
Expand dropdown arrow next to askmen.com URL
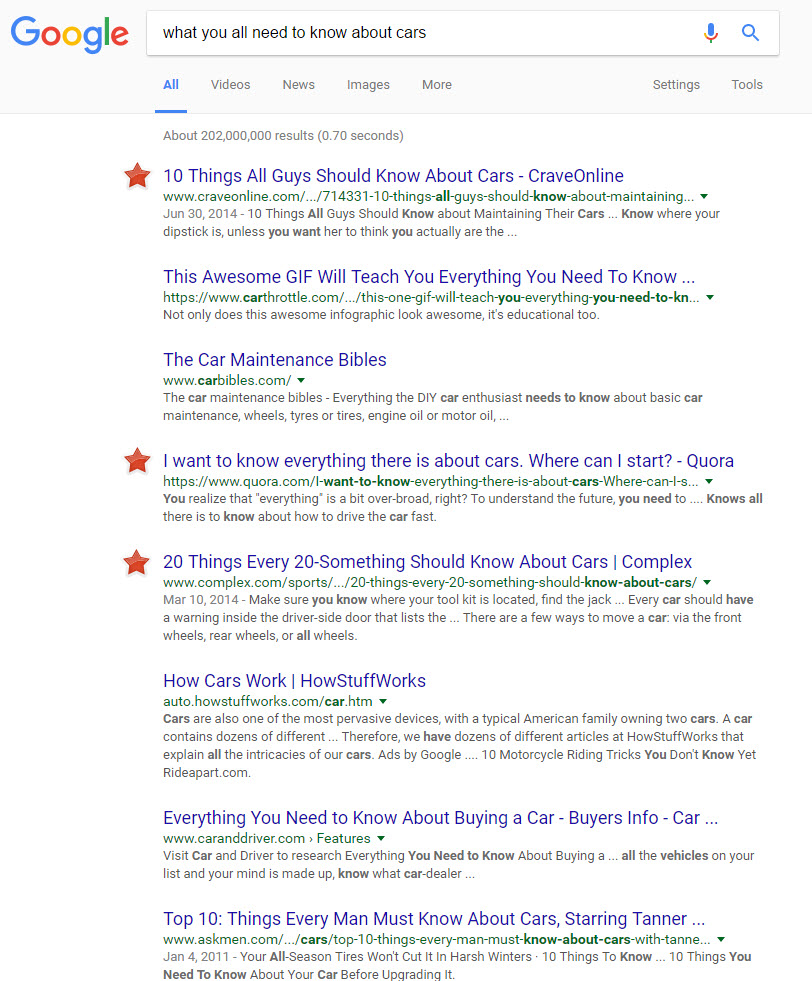point(721,939)
